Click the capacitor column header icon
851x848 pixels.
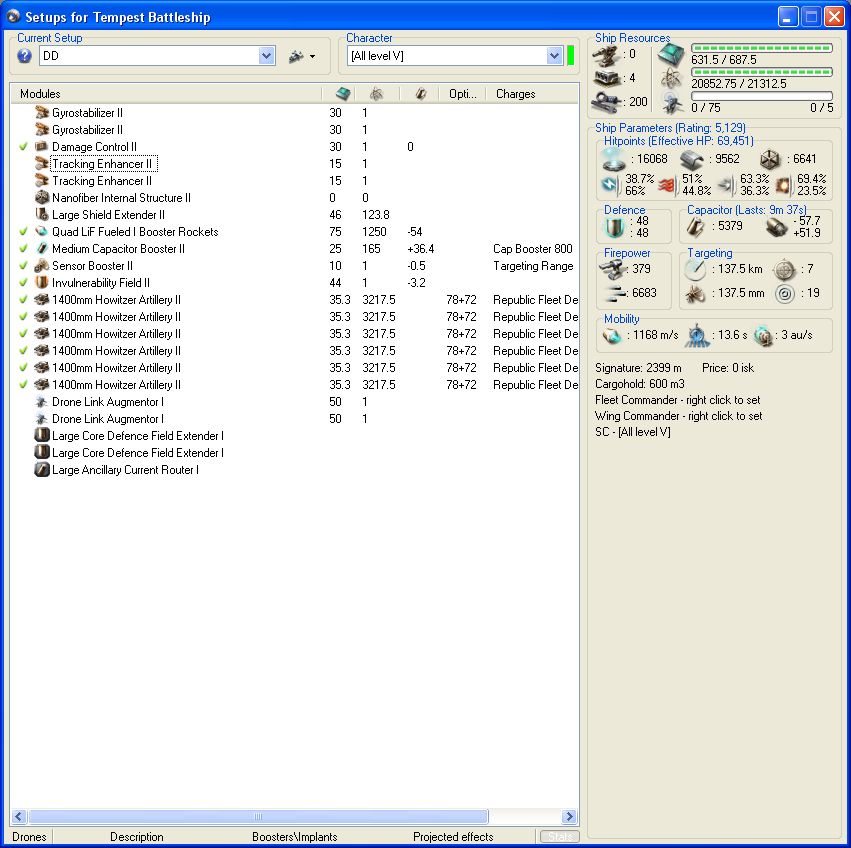click(x=420, y=94)
